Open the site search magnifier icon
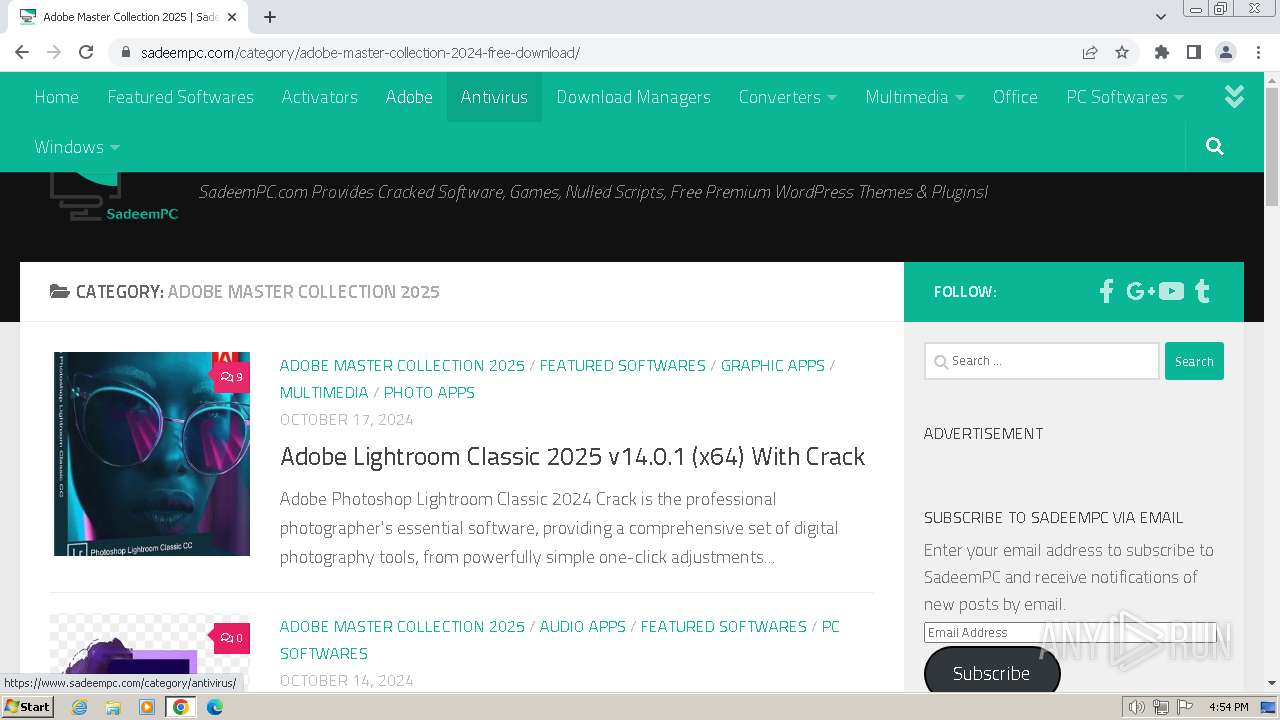1280x720 pixels. [x=1215, y=147]
